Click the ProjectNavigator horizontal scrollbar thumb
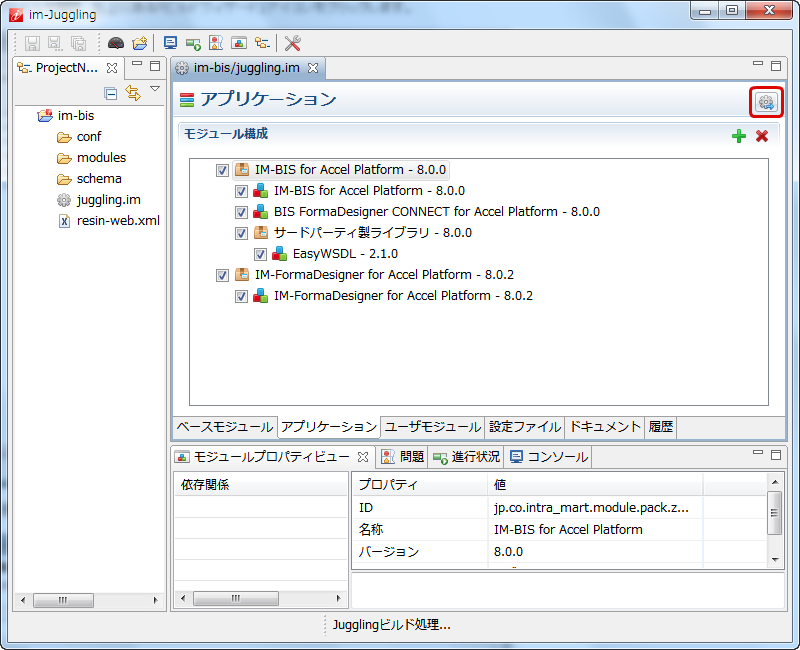The image size is (800, 650). click(63, 600)
